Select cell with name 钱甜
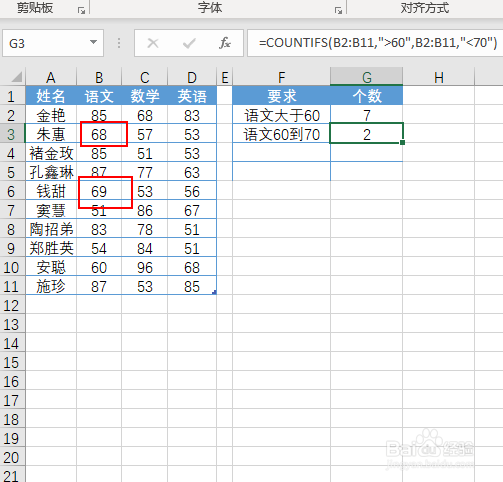 coord(51,191)
